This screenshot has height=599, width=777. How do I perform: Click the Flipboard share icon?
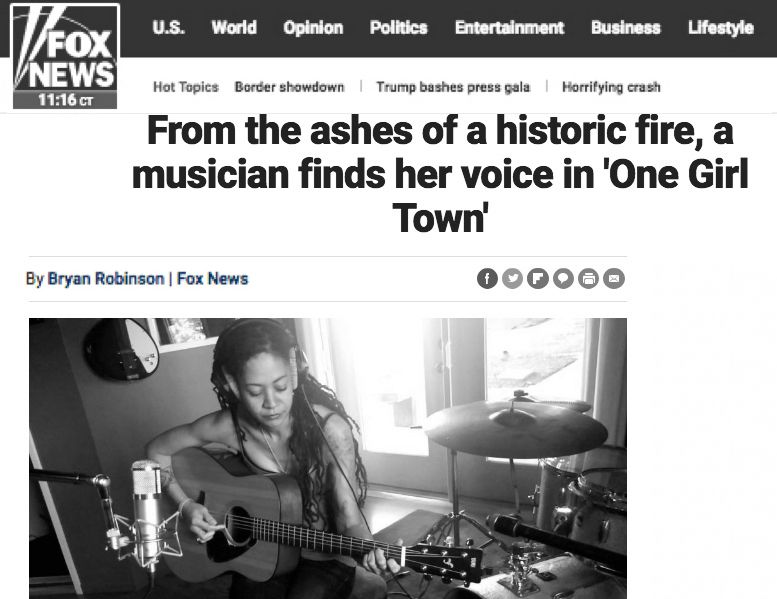(x=538, y=278)
